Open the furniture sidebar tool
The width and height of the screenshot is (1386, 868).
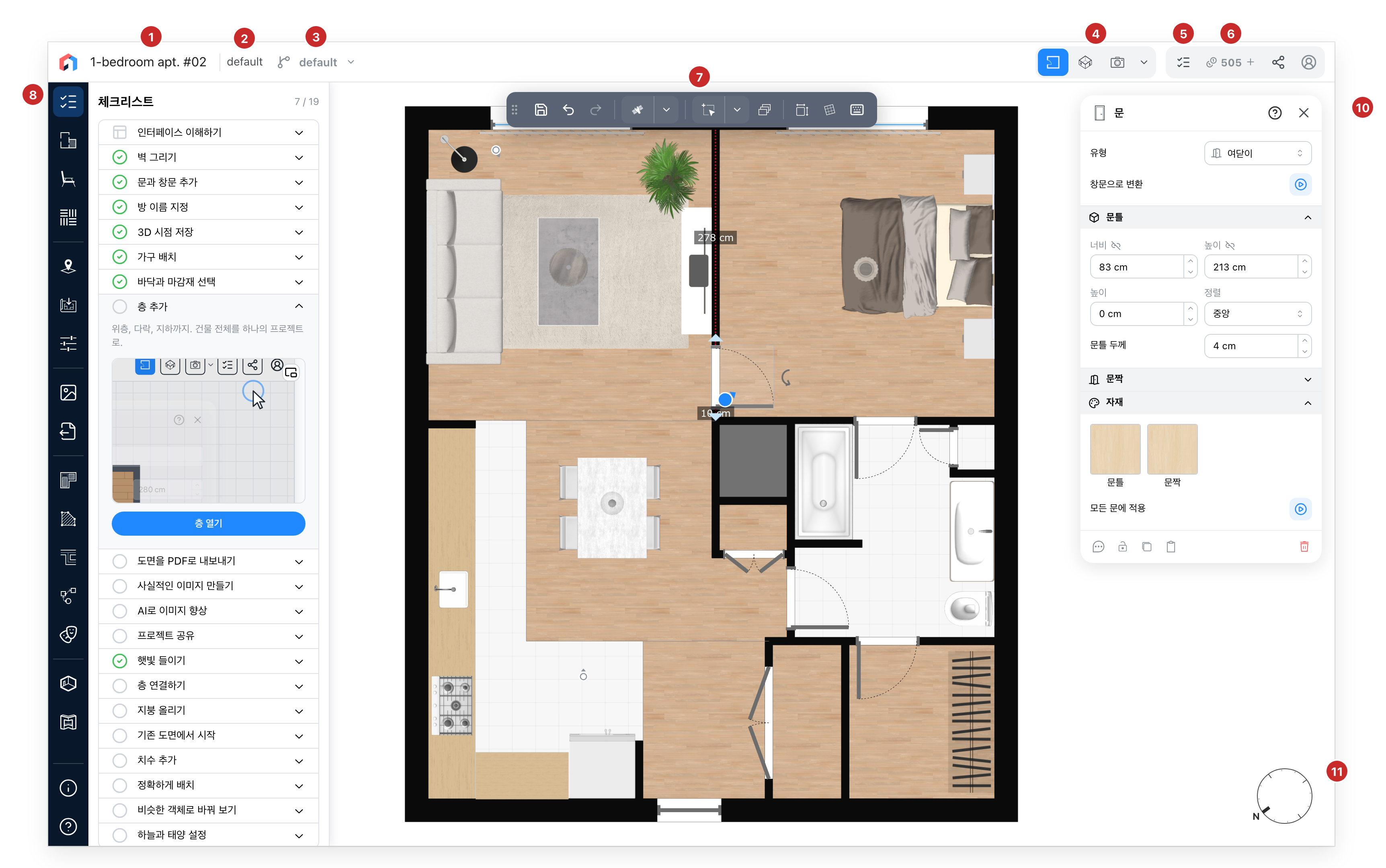coord(68,179)
